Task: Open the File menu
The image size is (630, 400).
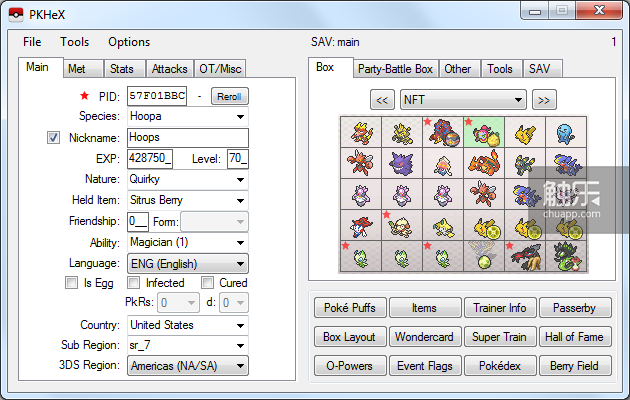Action: click(x=32, y=42)
